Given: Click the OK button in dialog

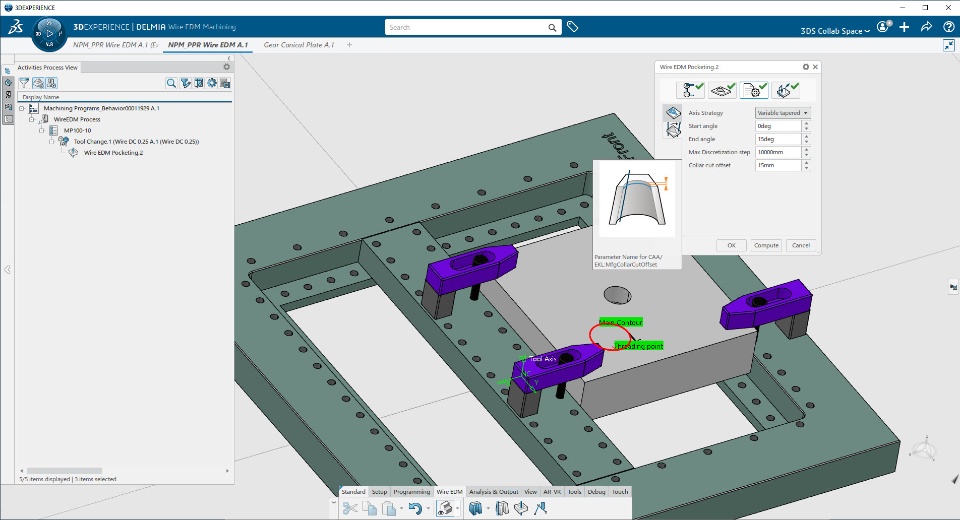Looking at the screenshot, I should coord(731,245).
